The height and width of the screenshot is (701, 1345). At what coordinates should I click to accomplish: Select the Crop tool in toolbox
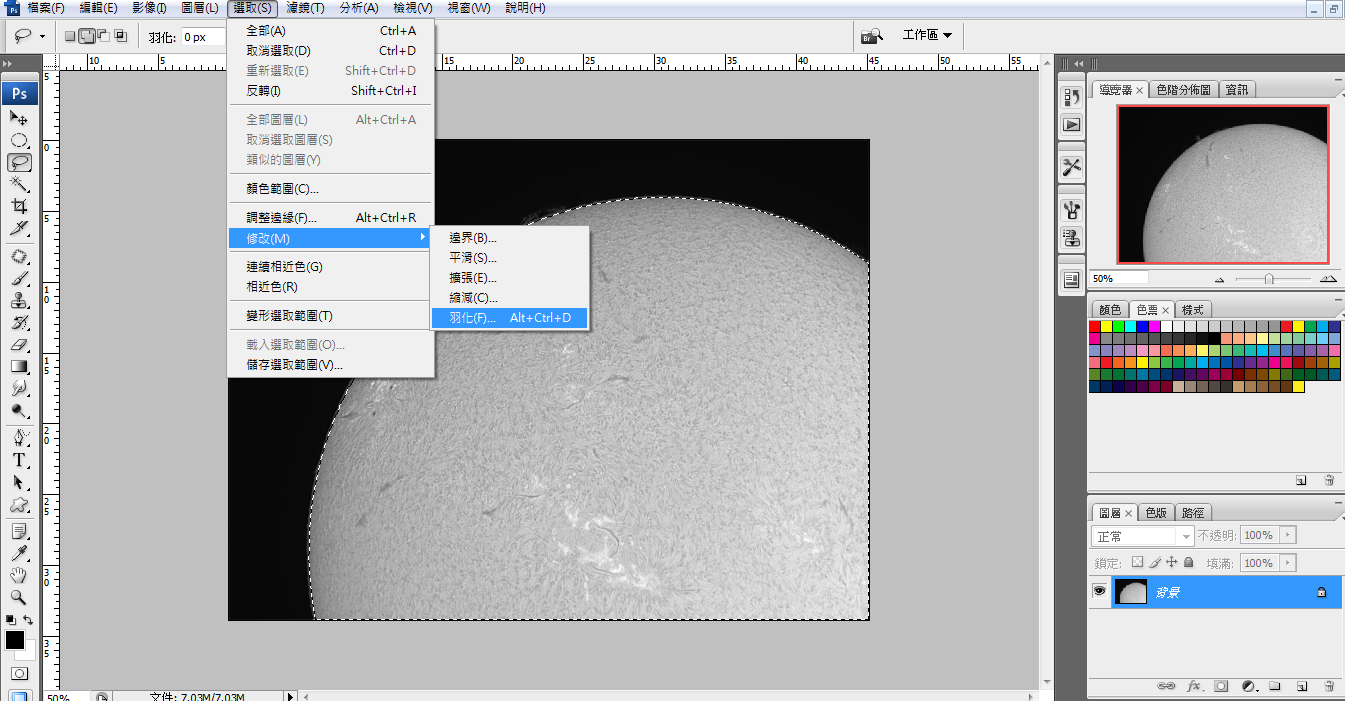pos(19,206)
